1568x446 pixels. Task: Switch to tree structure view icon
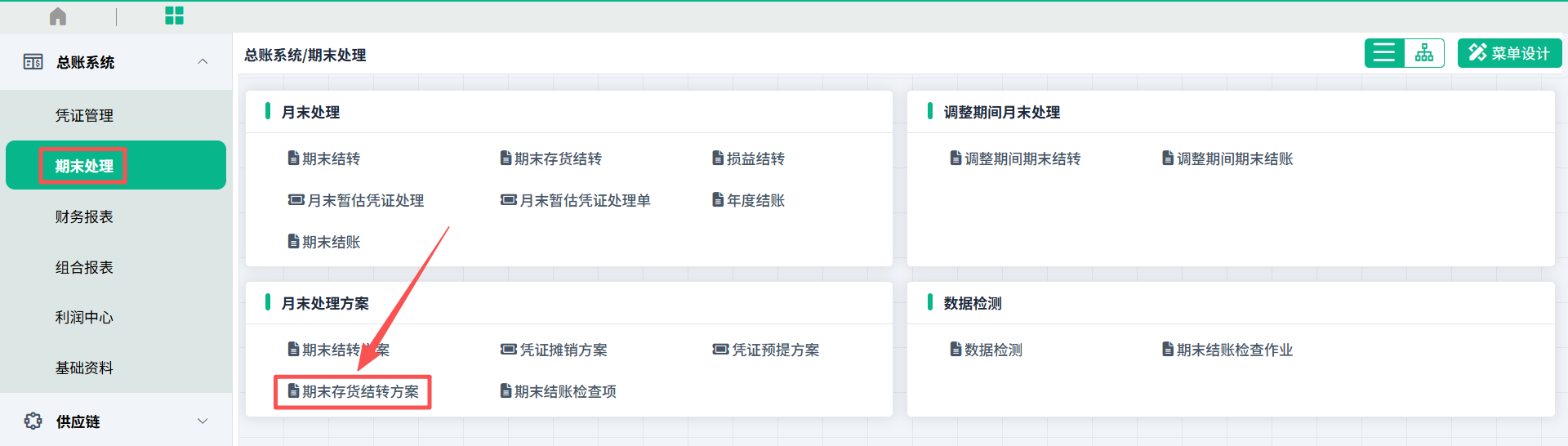1424,53
